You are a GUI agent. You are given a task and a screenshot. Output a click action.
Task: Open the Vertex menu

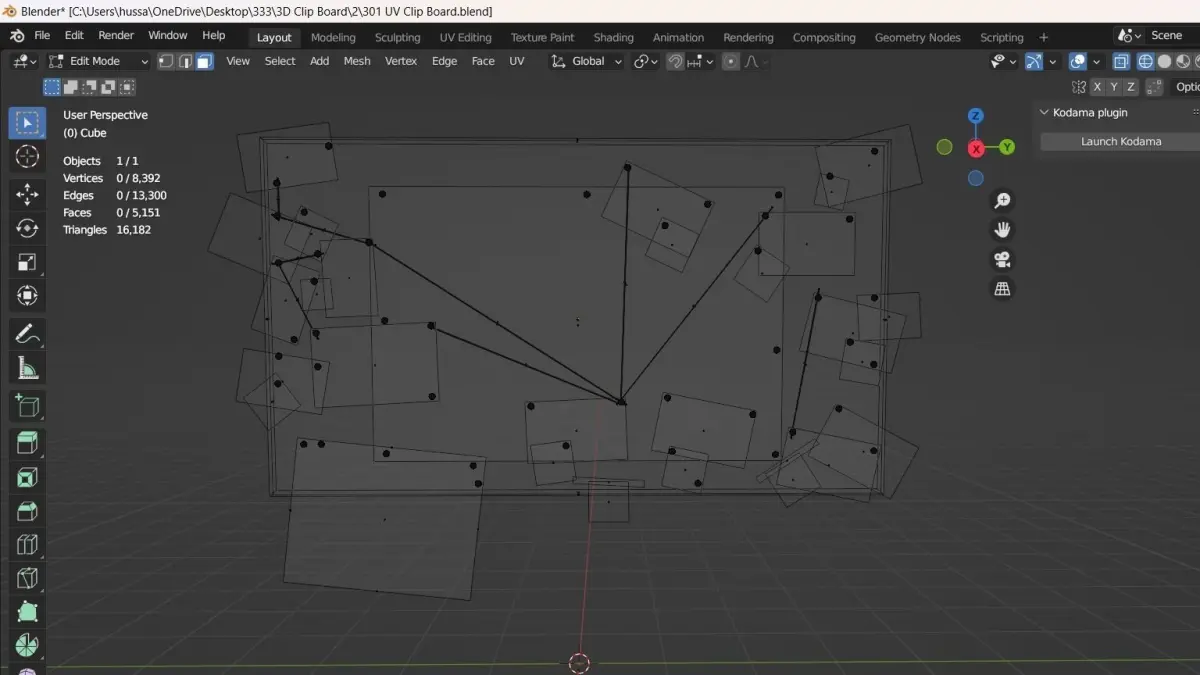click(x=401, y=61)
